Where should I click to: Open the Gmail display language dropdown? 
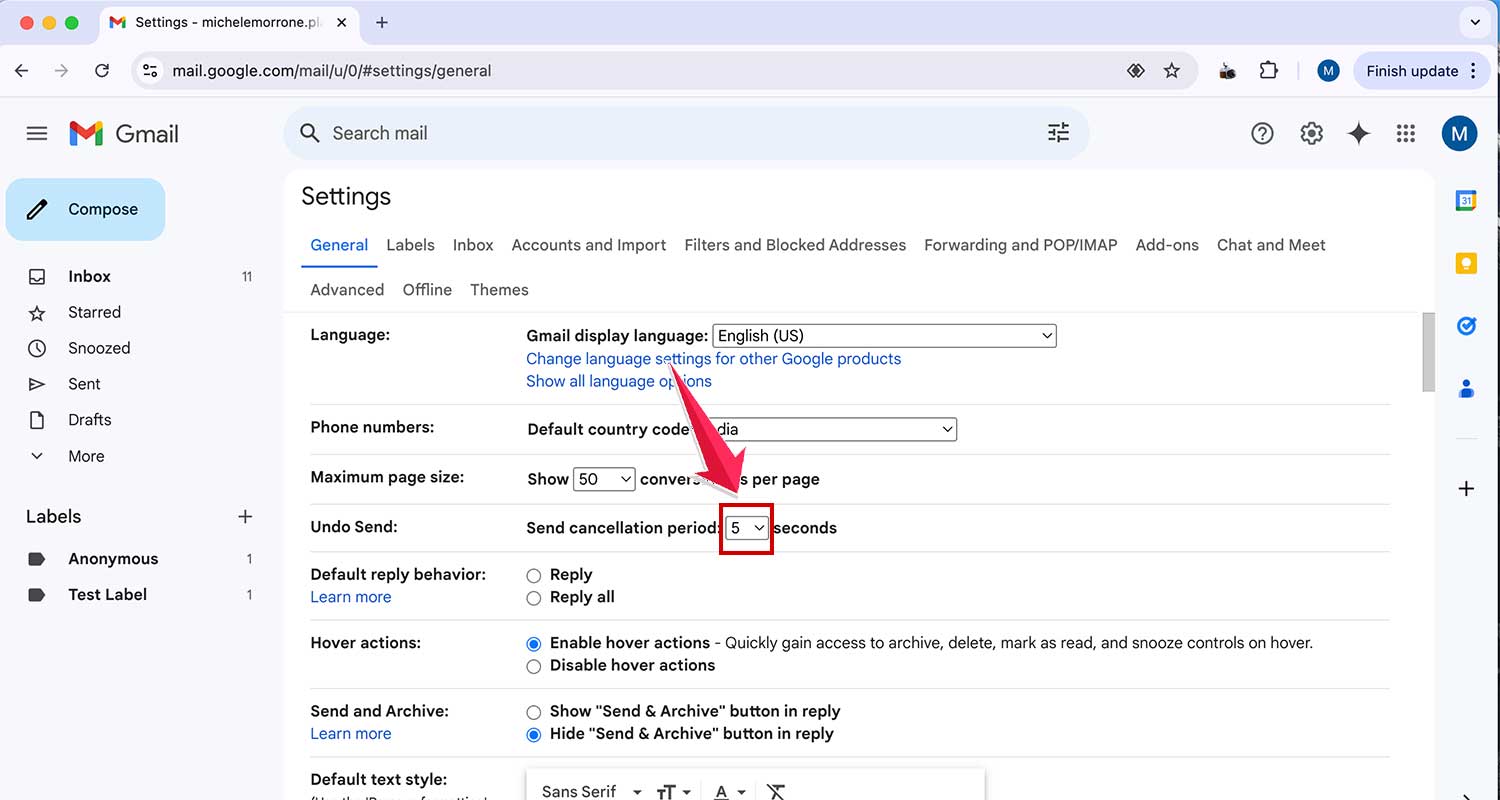point(883,335)
